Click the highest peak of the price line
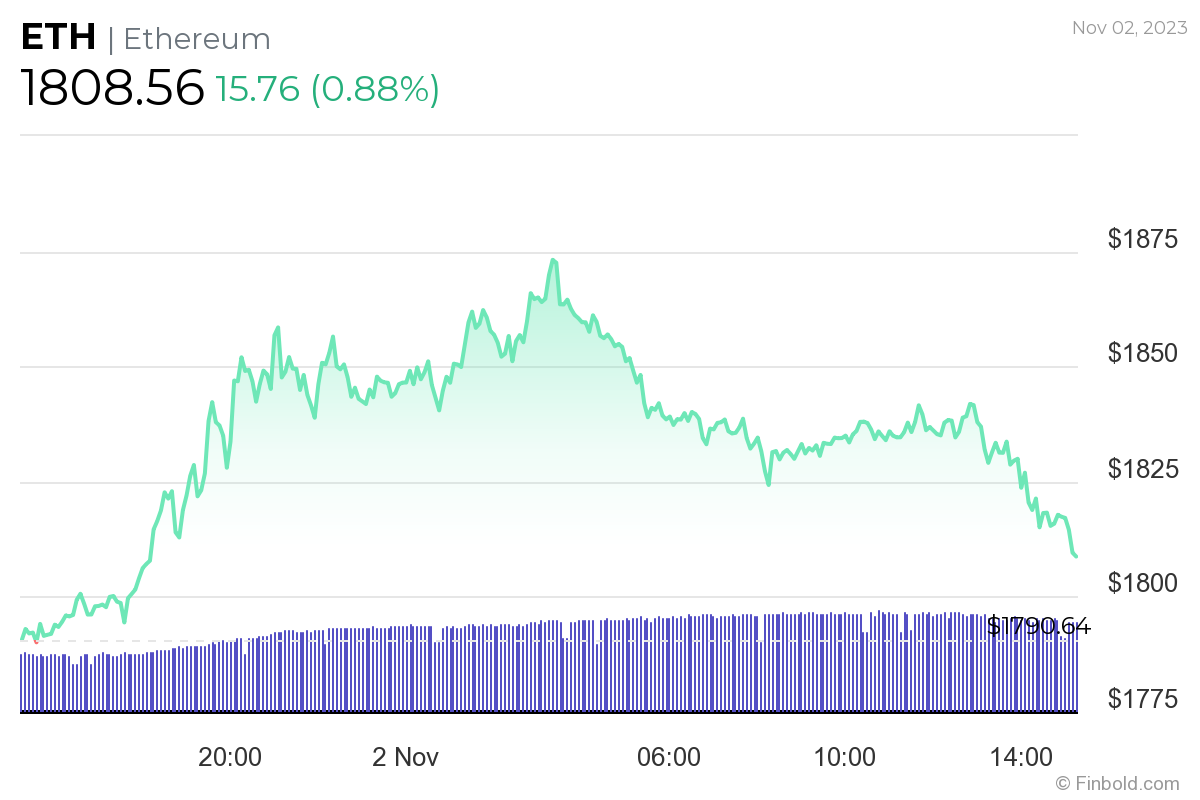Image resolution: width=1200 pixels, height=800 pixels. pyautogui.click(x=552, y=261)
